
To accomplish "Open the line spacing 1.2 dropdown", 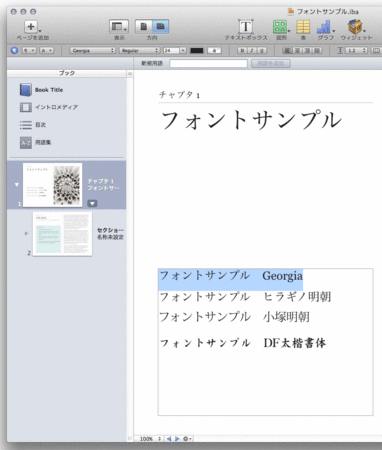I will [356, 50].
